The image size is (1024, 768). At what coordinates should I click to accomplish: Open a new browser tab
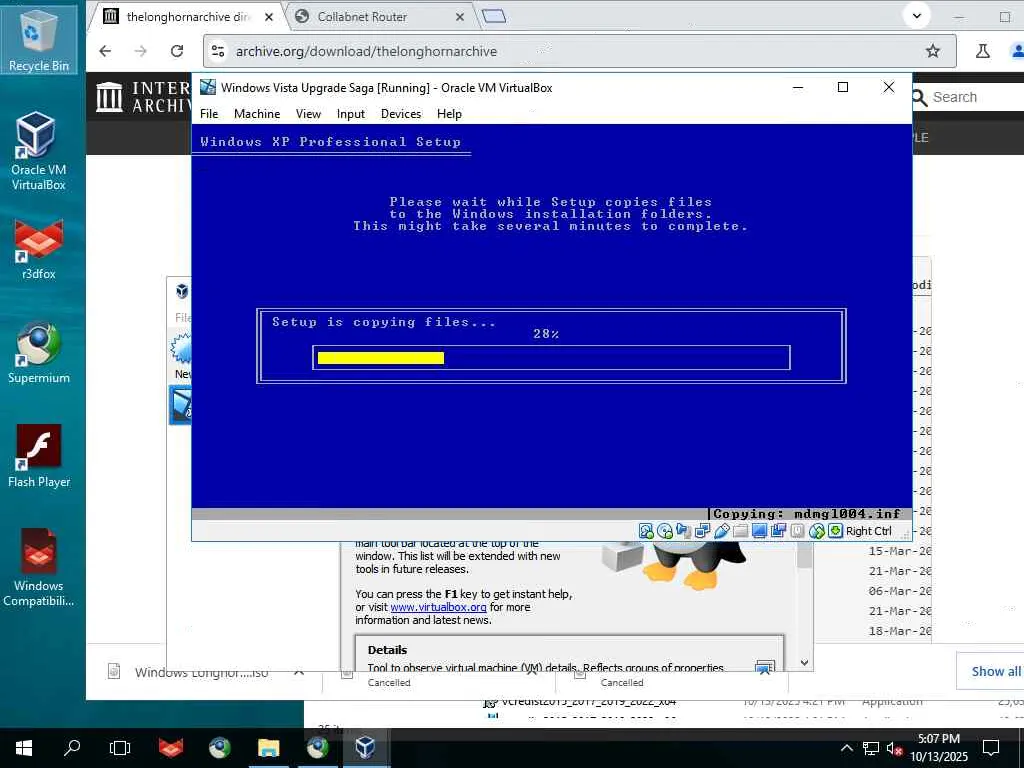click(494, 16)
